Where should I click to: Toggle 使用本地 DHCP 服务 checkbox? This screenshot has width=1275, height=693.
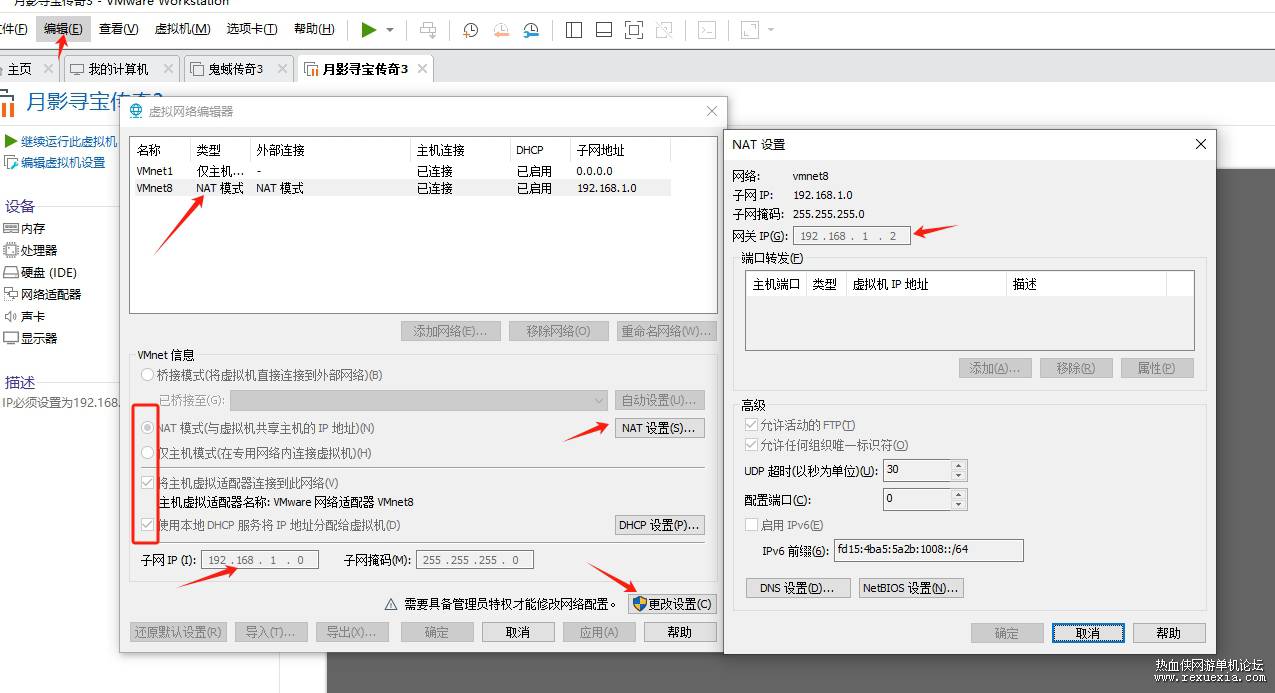coord(148,525)
